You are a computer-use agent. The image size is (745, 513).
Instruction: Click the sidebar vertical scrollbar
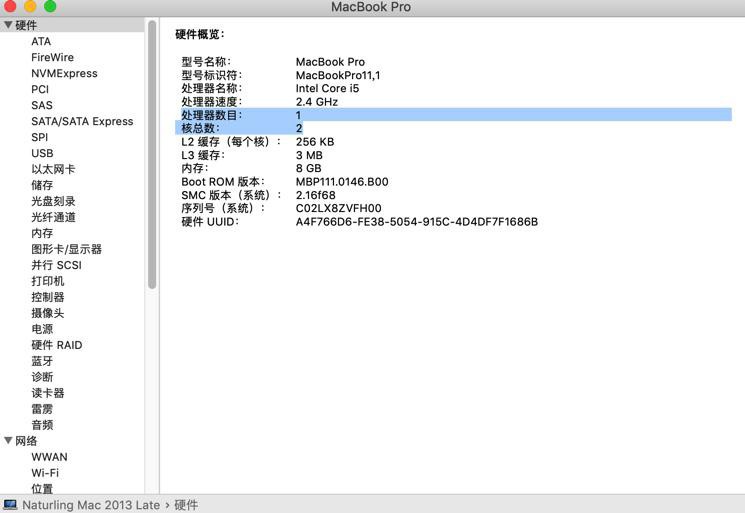point(152,155)
